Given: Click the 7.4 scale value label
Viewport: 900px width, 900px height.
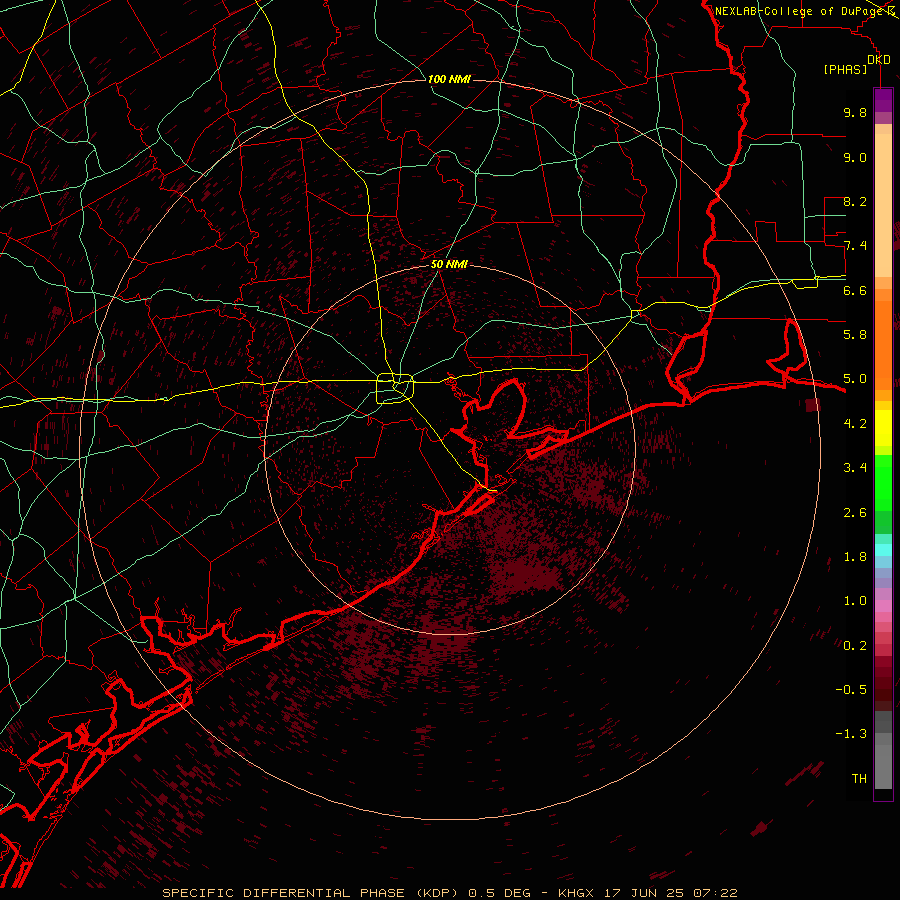Looking at the screenshot, I should click(855, 246).
